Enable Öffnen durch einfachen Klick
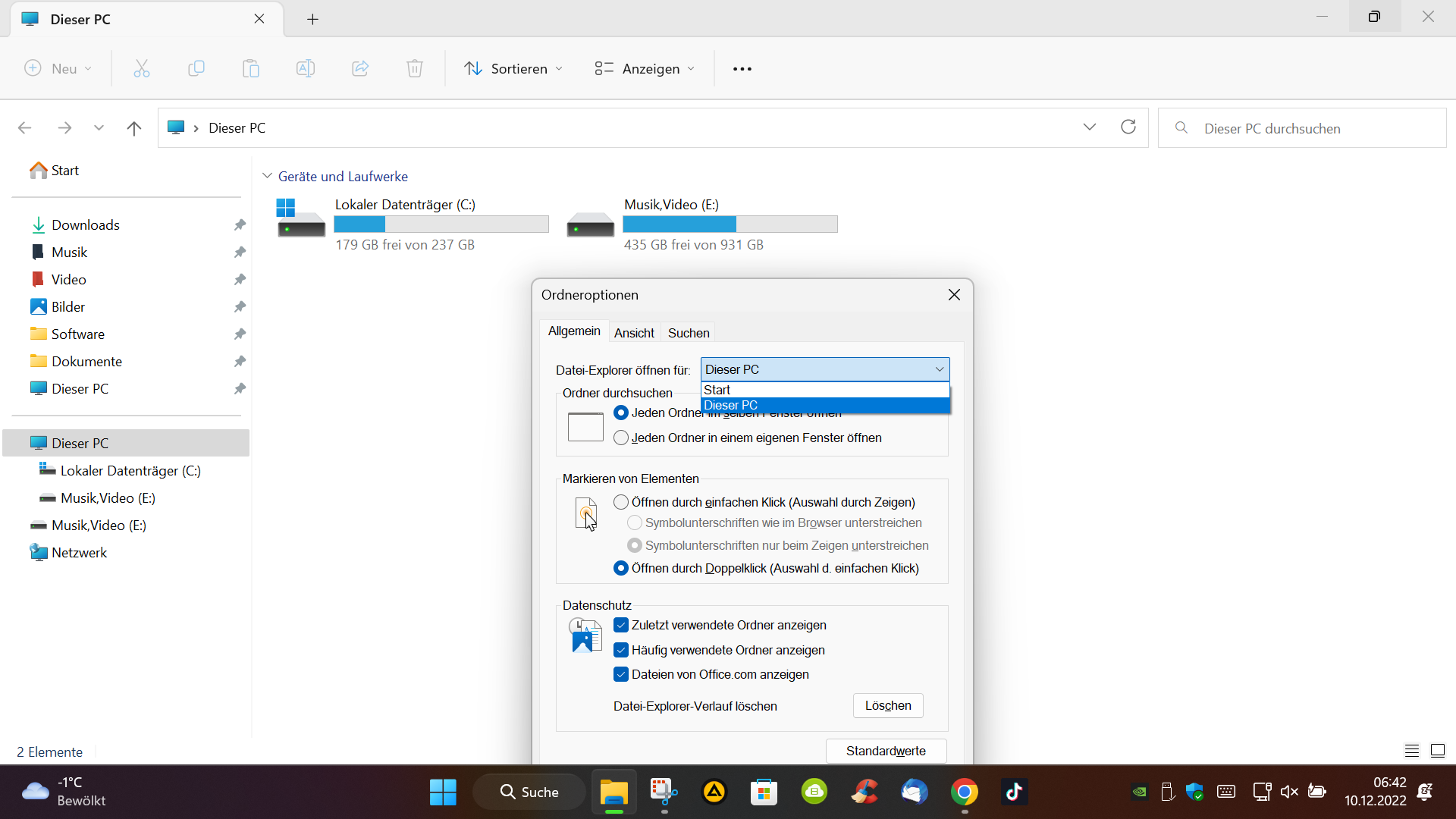 tap(620, 502)
